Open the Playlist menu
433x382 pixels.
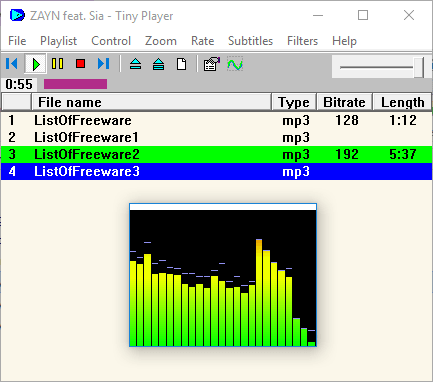(x=58, y=41)
